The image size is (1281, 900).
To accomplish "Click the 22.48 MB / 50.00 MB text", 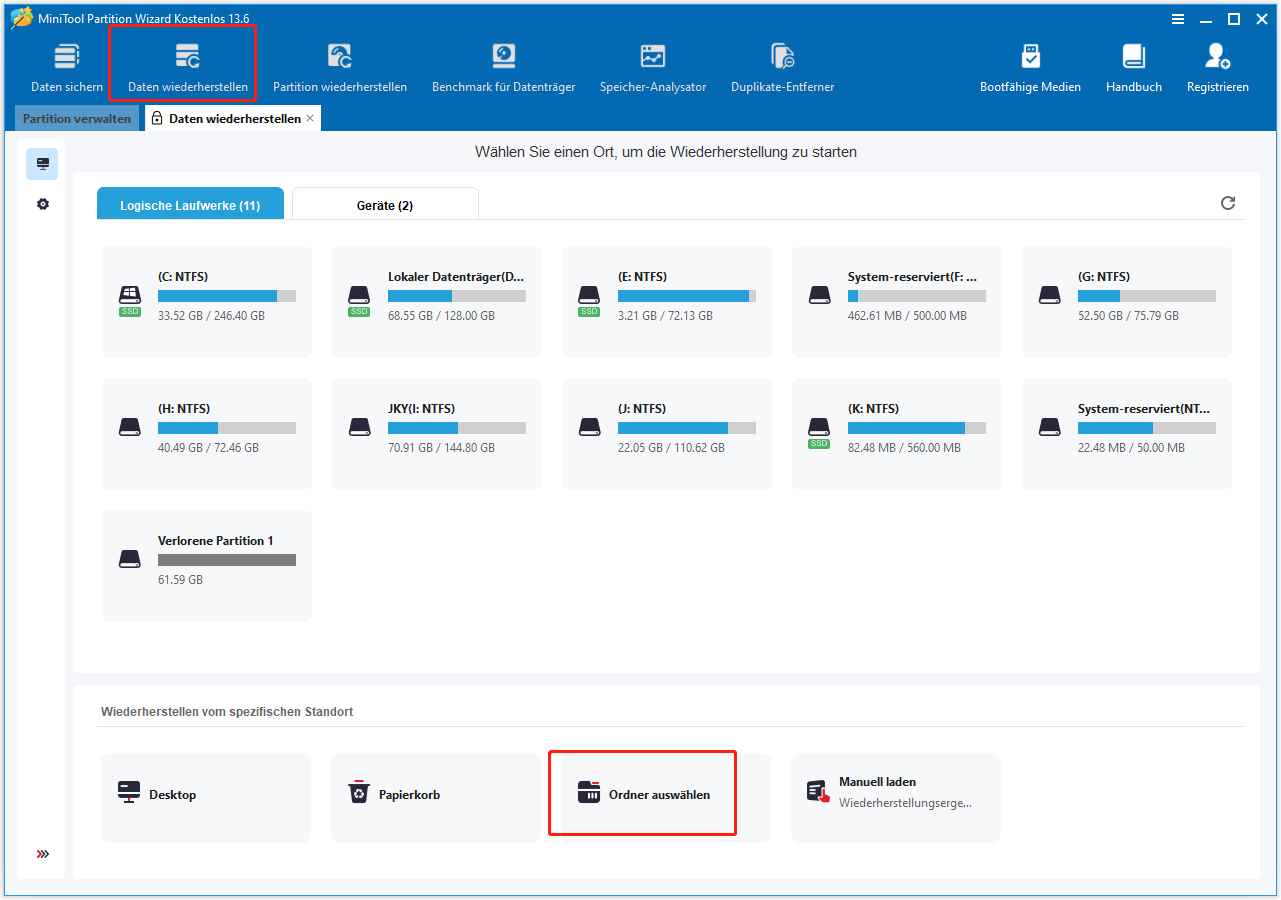I will [x=1131, y=448].
